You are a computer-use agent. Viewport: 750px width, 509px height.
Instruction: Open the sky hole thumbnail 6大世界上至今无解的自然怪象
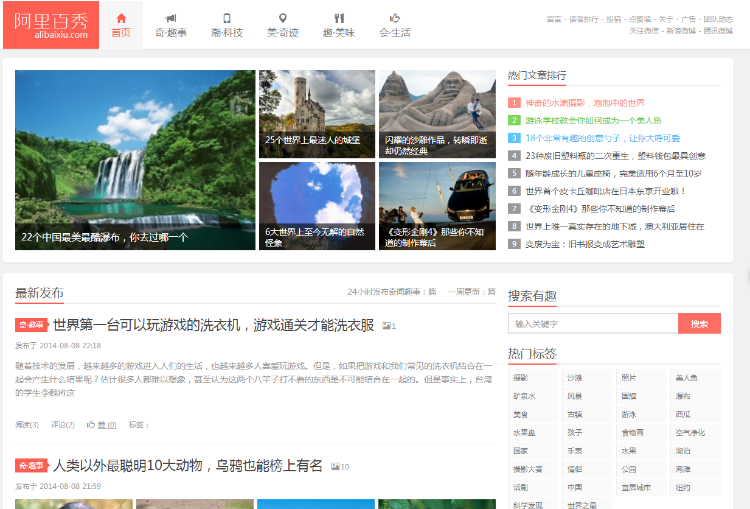317,206
